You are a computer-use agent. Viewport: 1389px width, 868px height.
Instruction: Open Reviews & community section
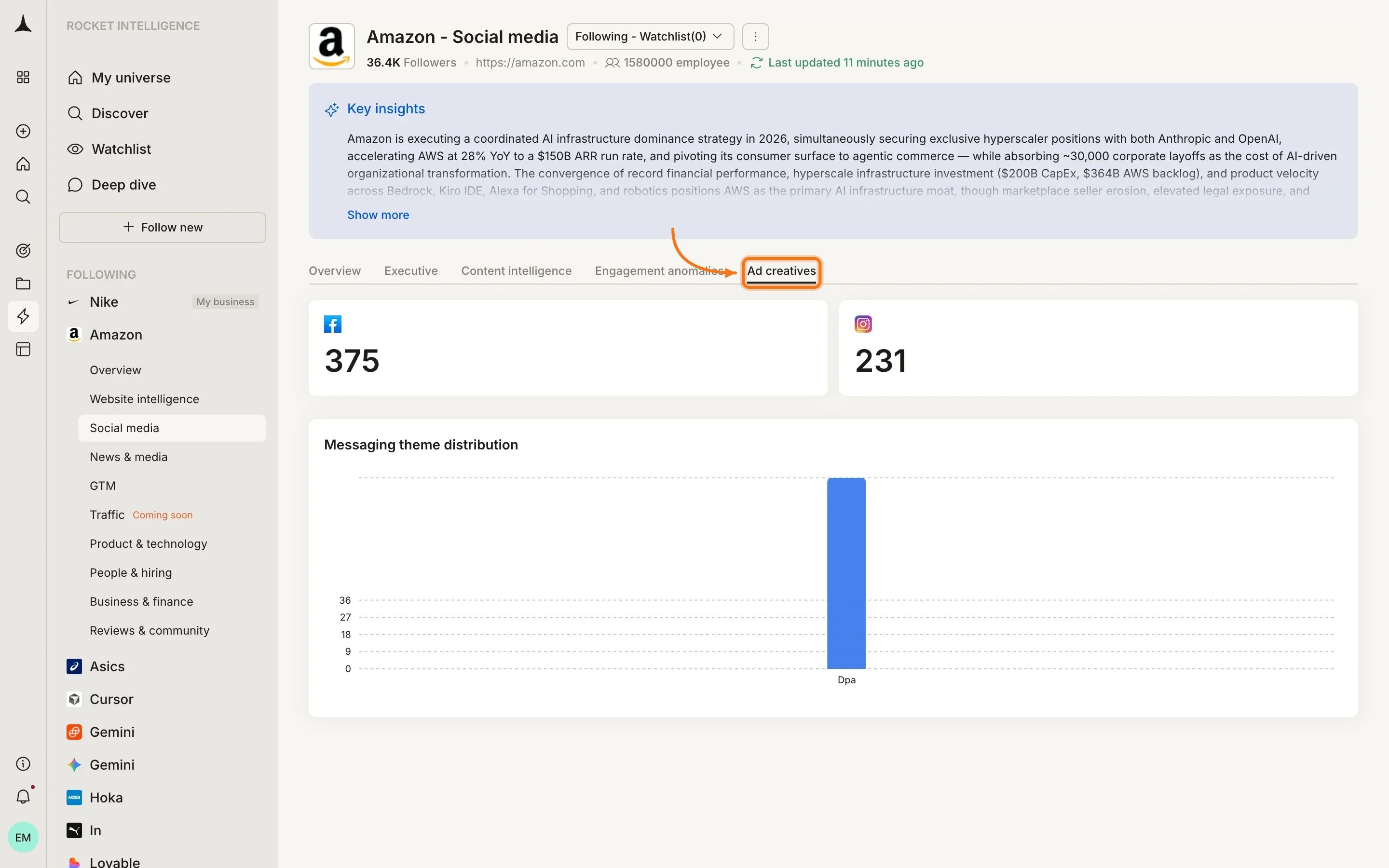149,630
